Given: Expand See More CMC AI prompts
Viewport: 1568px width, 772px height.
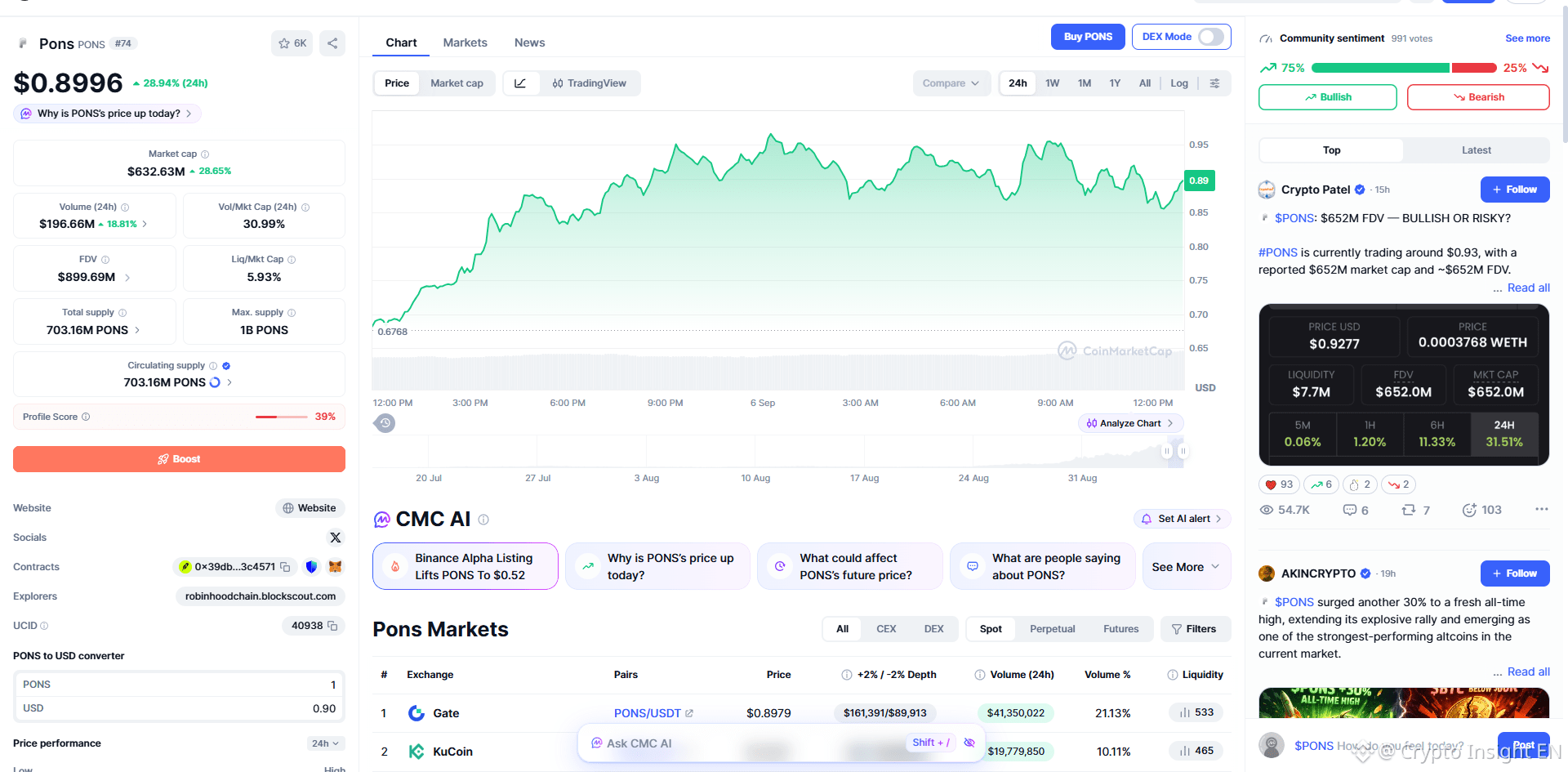Looking at the screenshot, I should 1186,567.
